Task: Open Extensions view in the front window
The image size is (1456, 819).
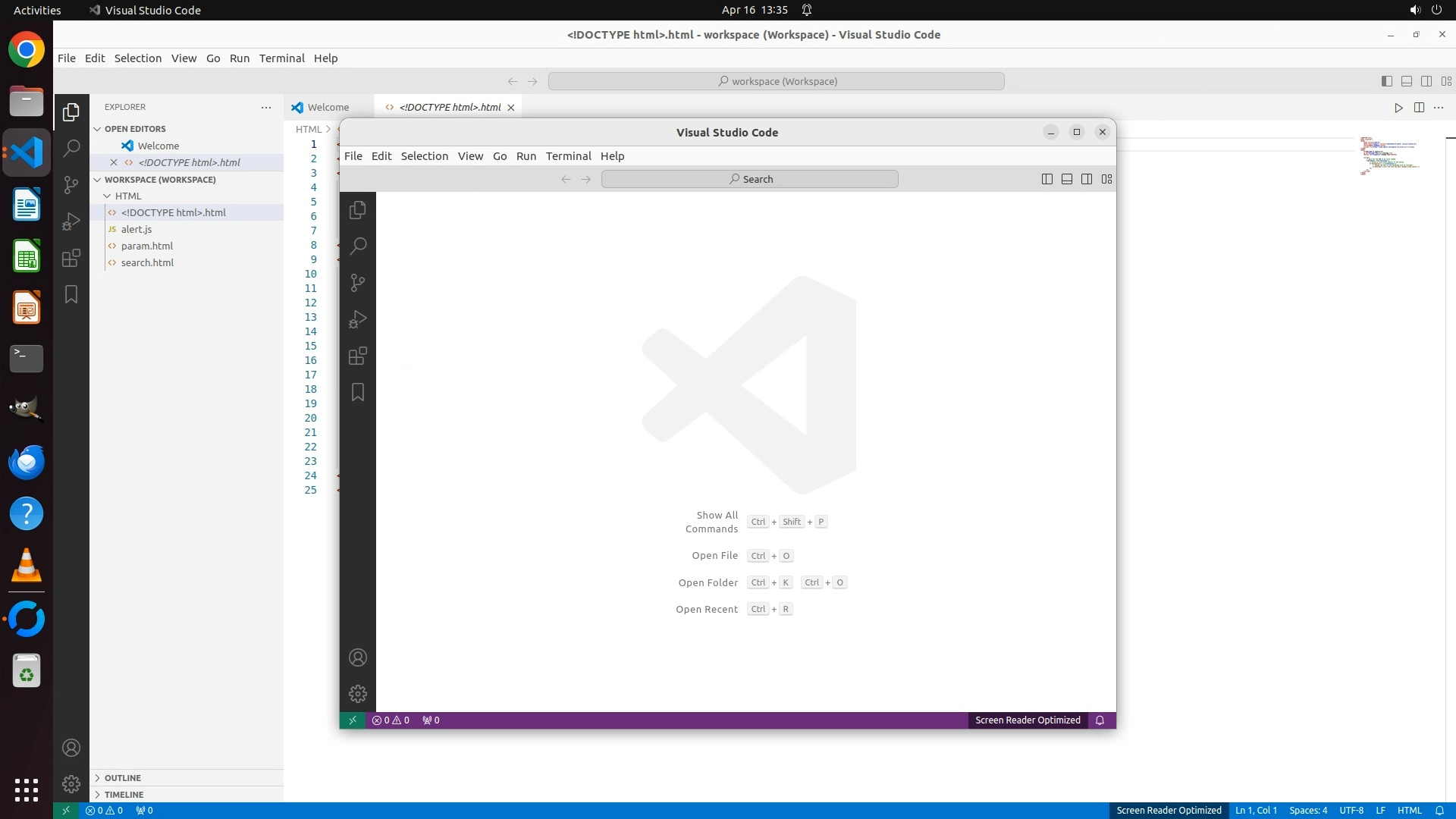Action: (358, 356)
